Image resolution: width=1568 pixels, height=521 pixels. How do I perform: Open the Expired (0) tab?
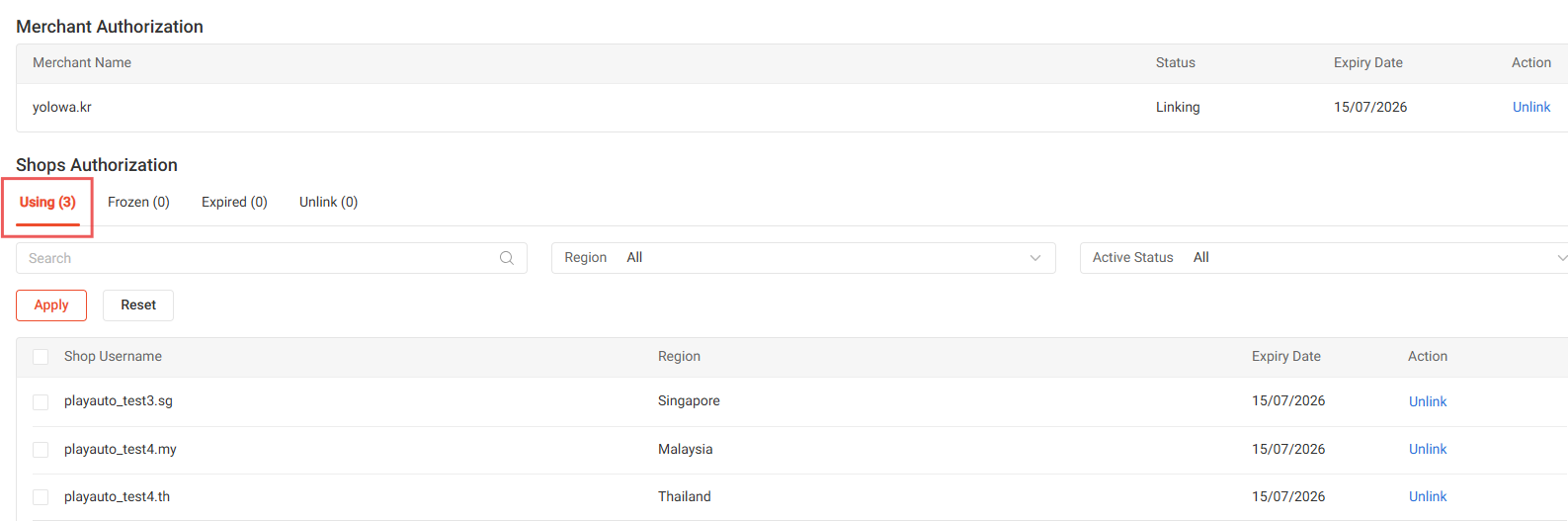[x=234, y=202]
